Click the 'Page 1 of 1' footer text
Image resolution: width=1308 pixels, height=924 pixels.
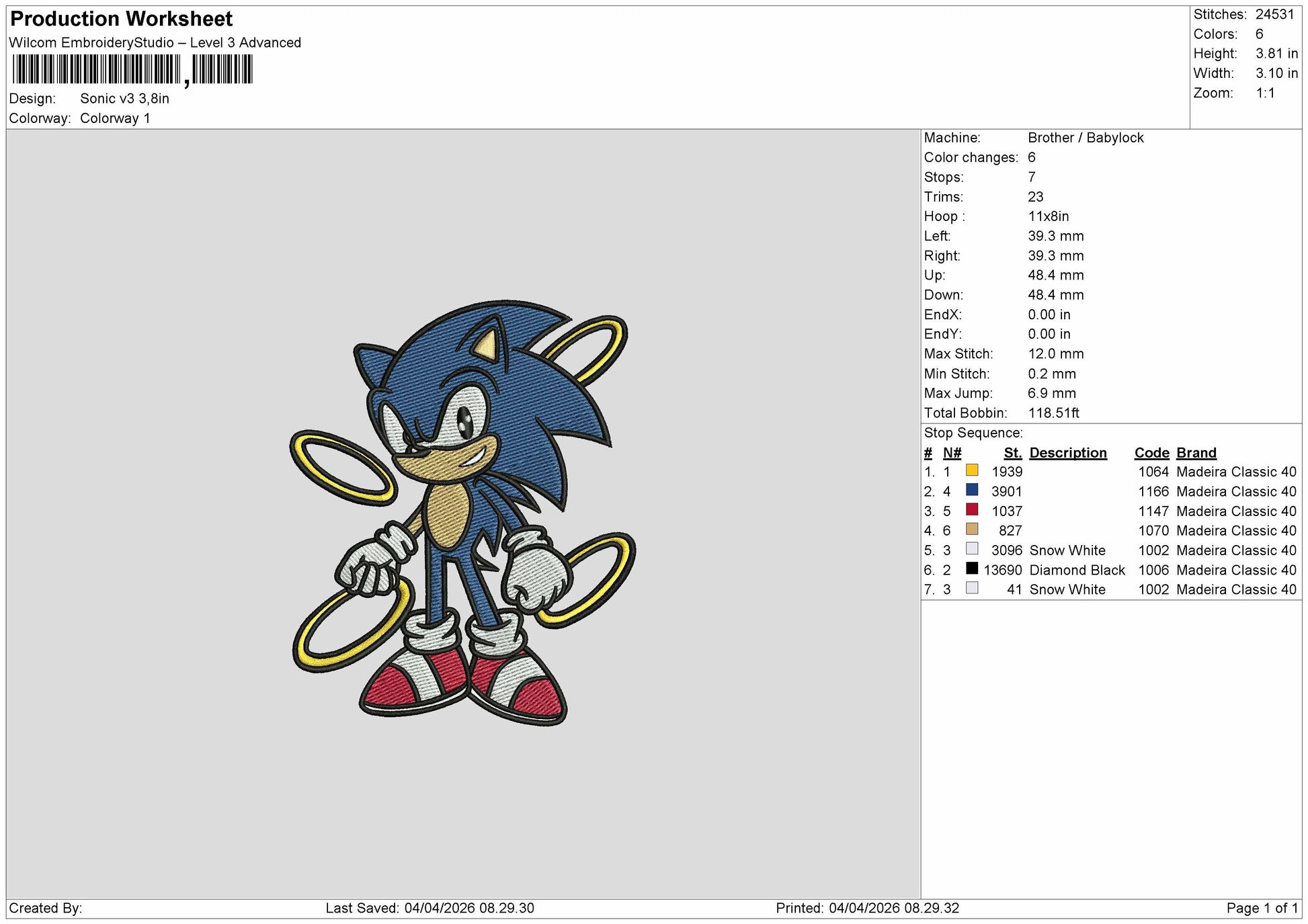pyautogui.click(x=1262, y=909)
